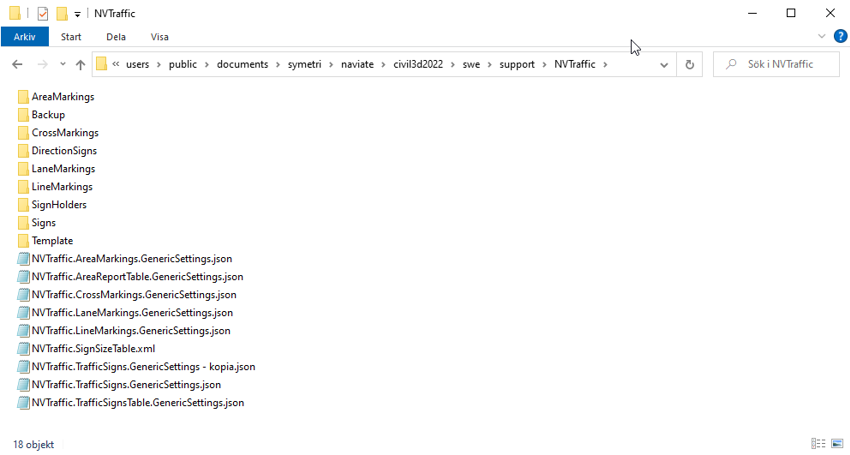
Task: Click the NVTraffic.LineMarkings.GenericSettings.json file icon
Action: 23,330
